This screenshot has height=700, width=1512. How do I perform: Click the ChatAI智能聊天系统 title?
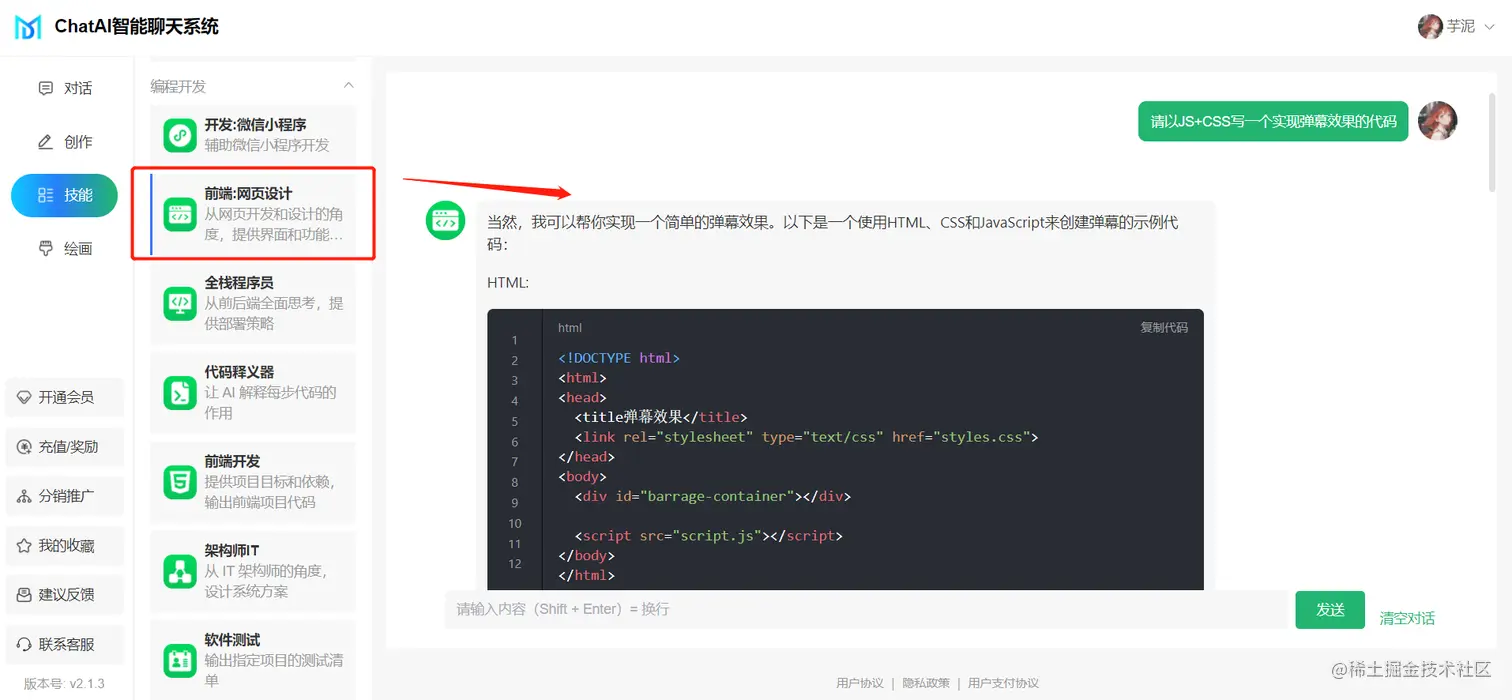137,27
